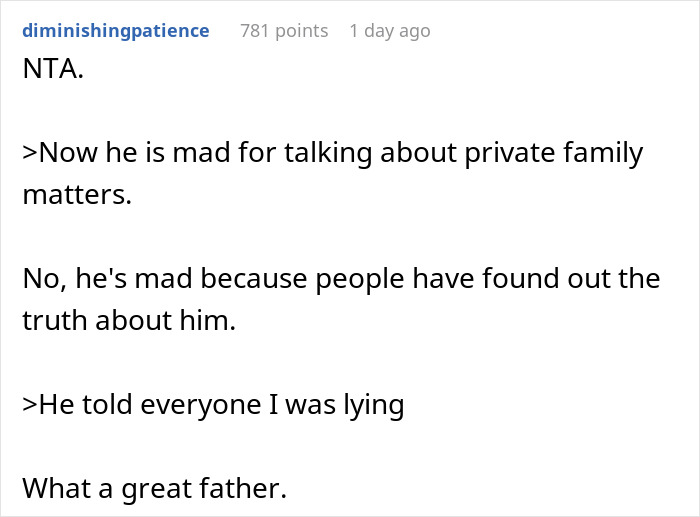This screenshot has height=517, width=700.
Task: Click the word "No," starting the reply
Action: tap(41, 279)
